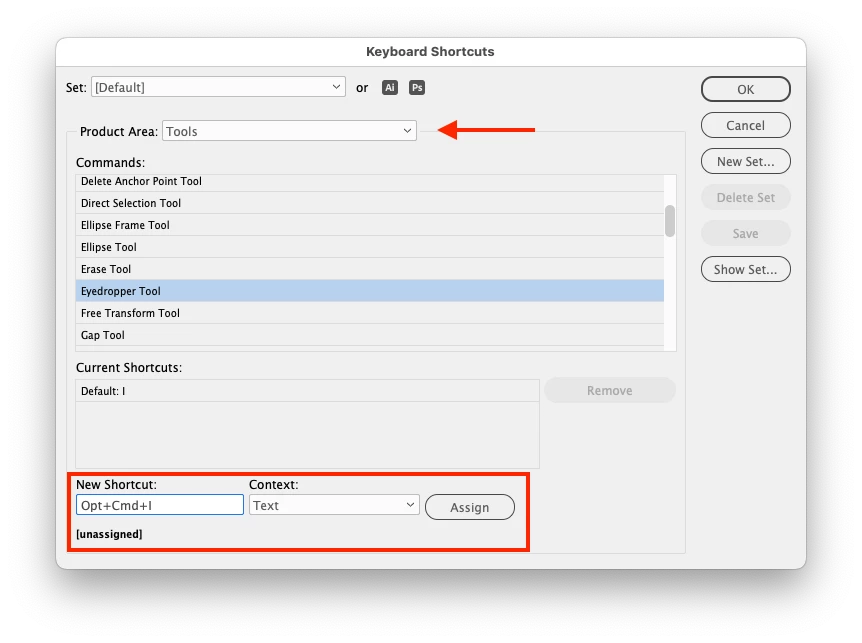Select the Default: I current shortcut
Screen dimensions: 862x643
pyautogui.click(x=307, y=391)
